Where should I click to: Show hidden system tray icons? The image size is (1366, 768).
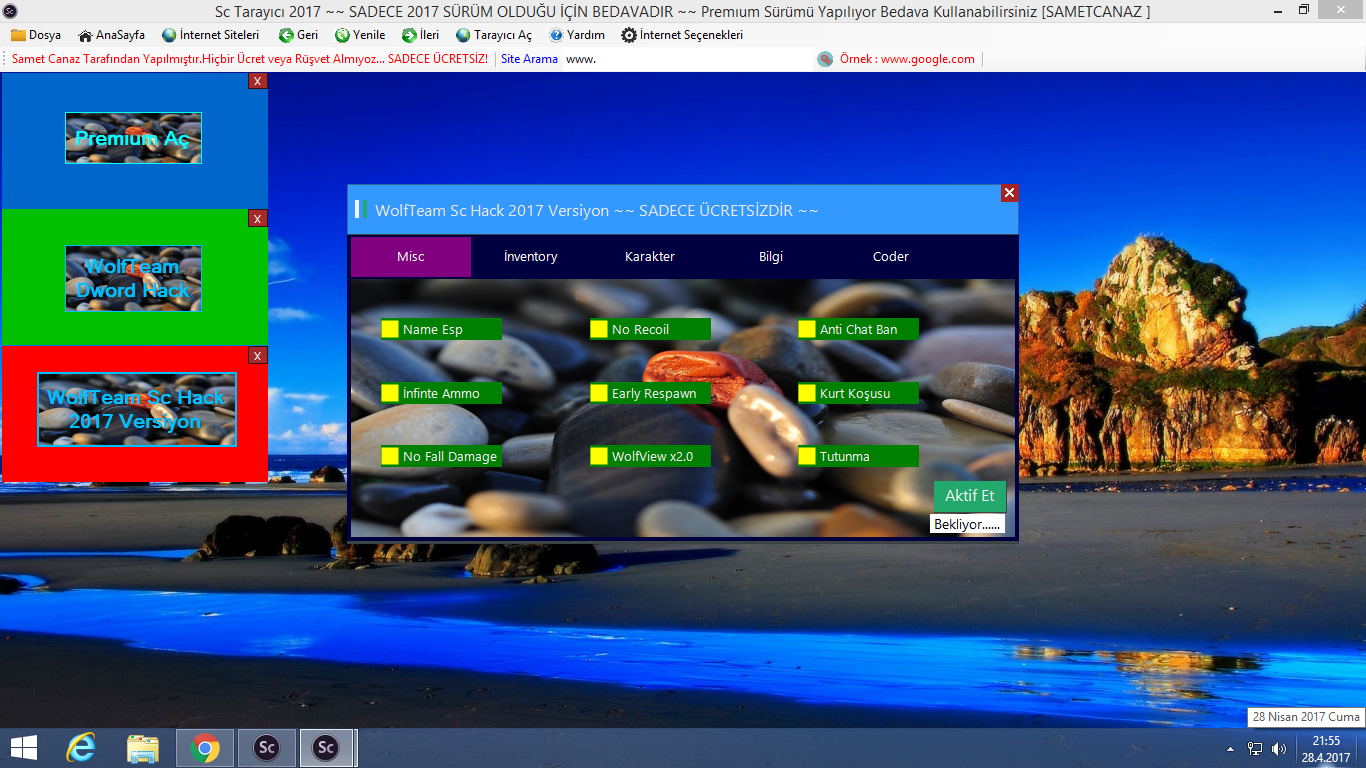(x=1230, y=748)
